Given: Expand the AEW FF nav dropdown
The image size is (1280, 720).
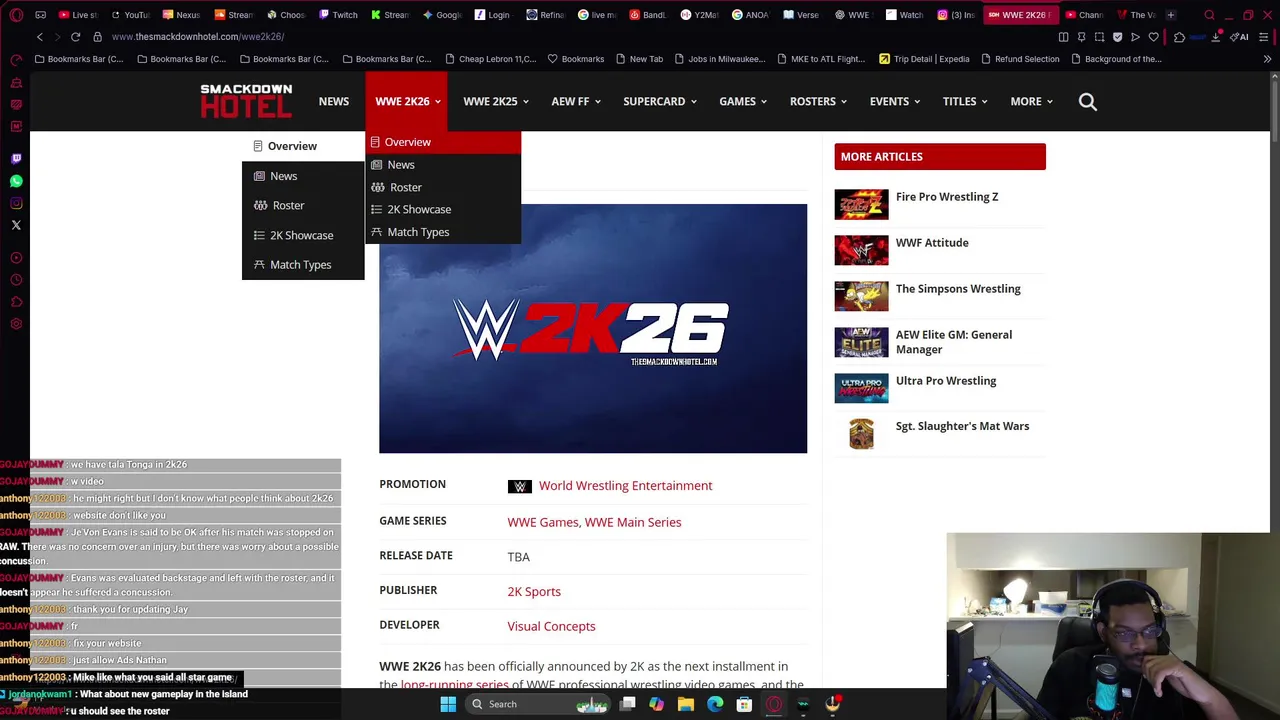Looking at the screenshot, I should point(576,101).
